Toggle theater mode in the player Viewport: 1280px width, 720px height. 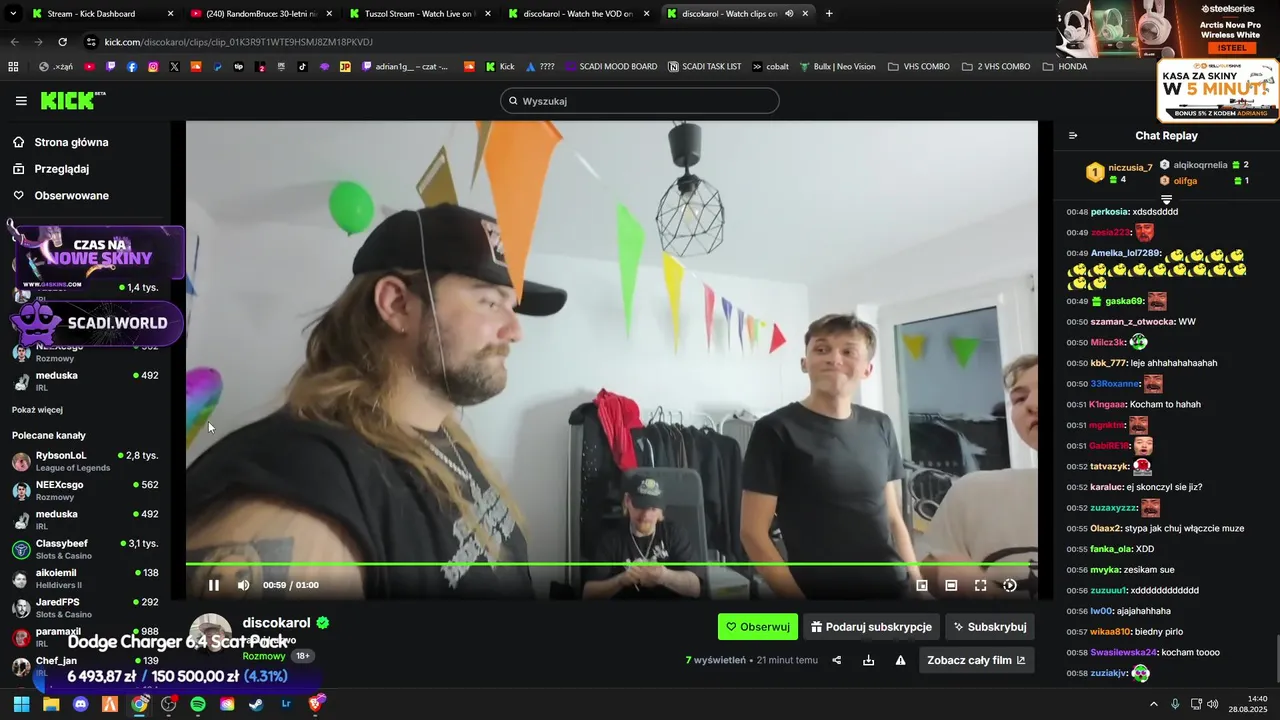pyautogui.click(x=951, y=585)
